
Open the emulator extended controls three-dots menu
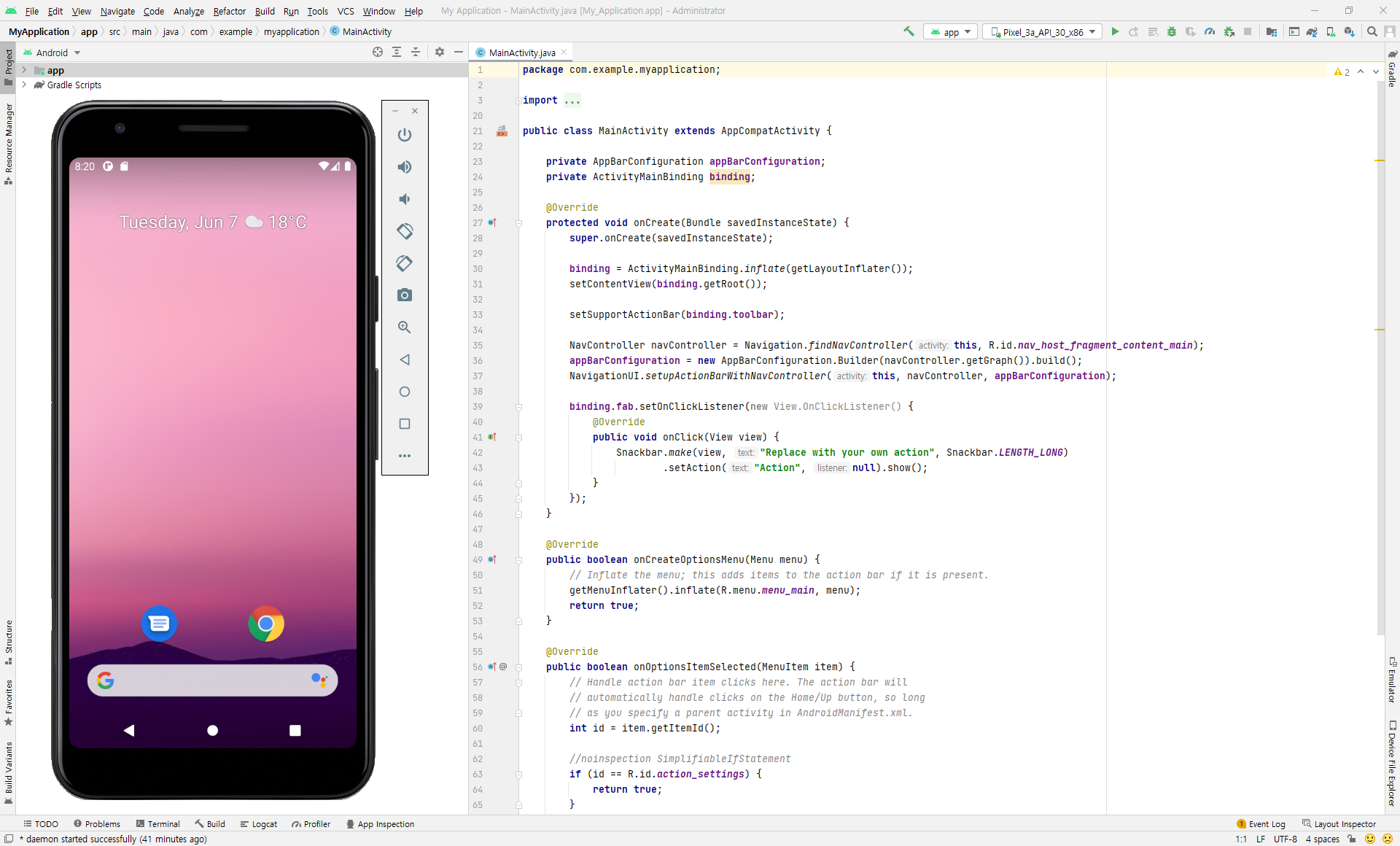tap(405, 456)
